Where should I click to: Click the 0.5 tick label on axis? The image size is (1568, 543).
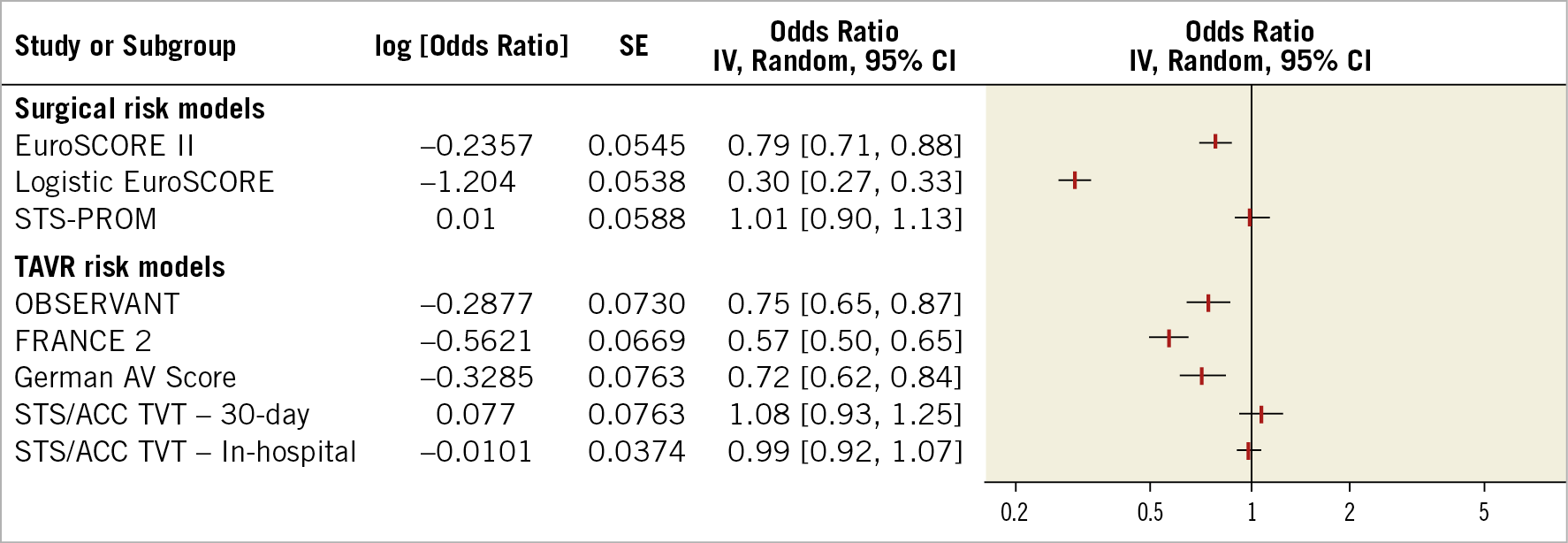pos(1149,512)
